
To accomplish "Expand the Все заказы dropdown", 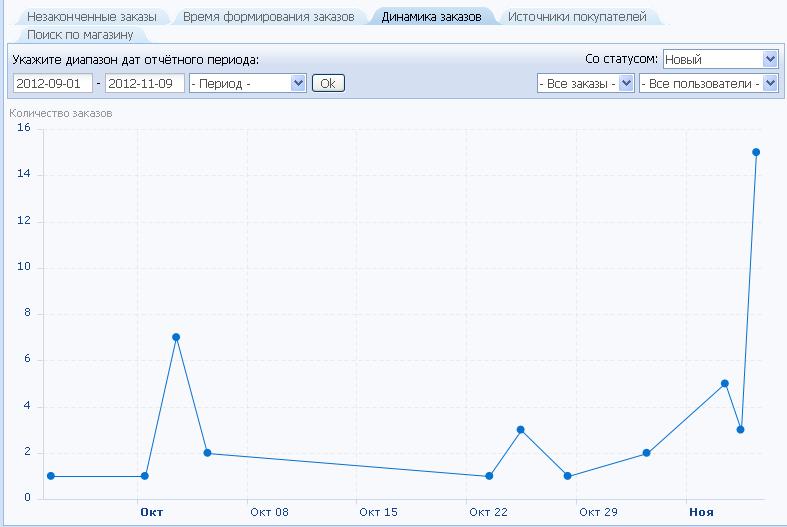I will pos(585,83).
